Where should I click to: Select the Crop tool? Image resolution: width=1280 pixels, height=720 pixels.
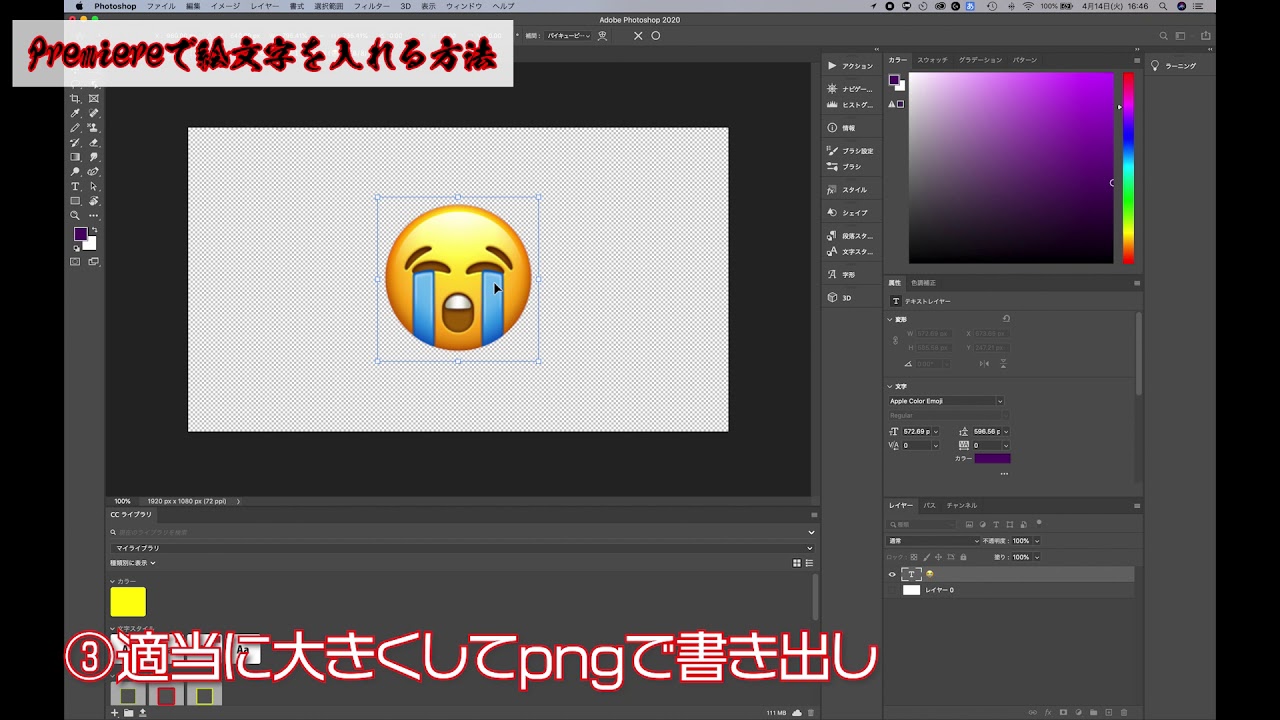pos(75,99)
